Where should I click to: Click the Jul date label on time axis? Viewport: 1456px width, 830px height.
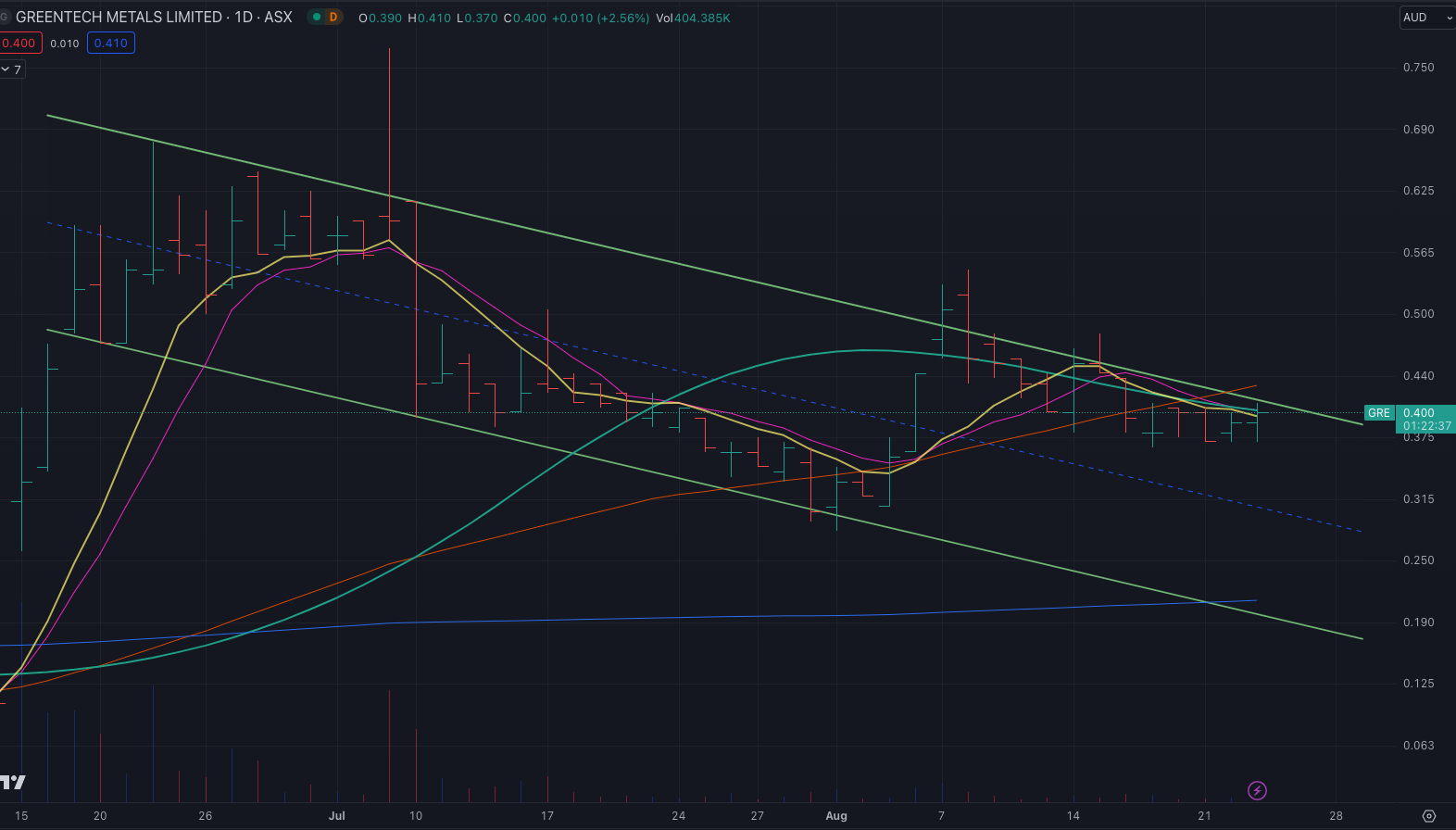pos(337,816)
